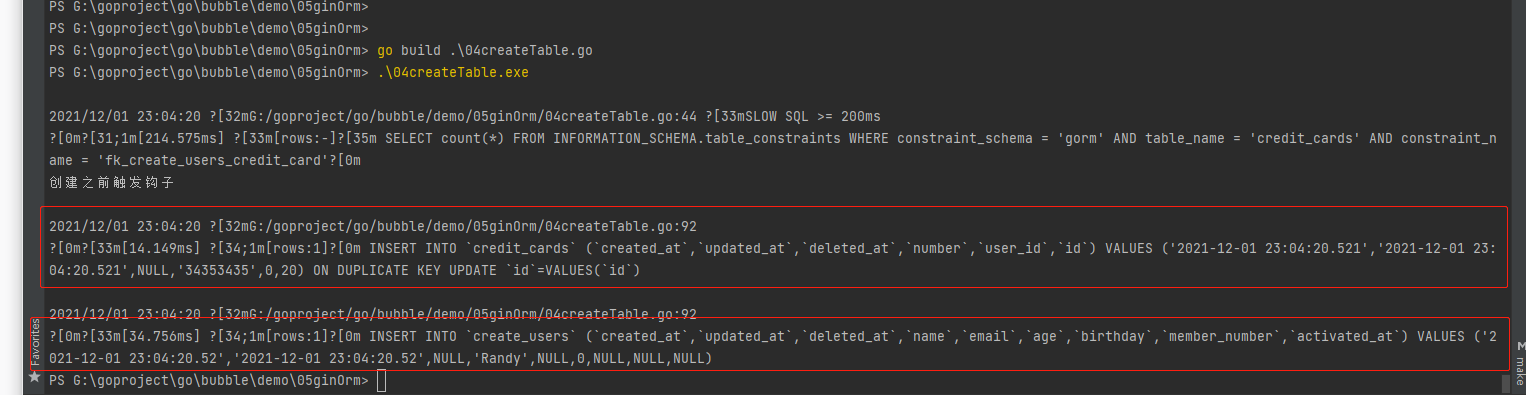1526x395 pixels.
Task: Click the [214.575ms] query timing
Action: click(178, 138)
